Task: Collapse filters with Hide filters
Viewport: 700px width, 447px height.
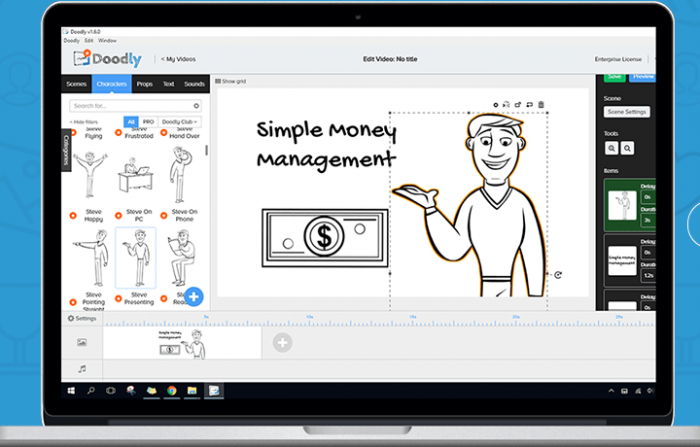Action: (83, 122)
